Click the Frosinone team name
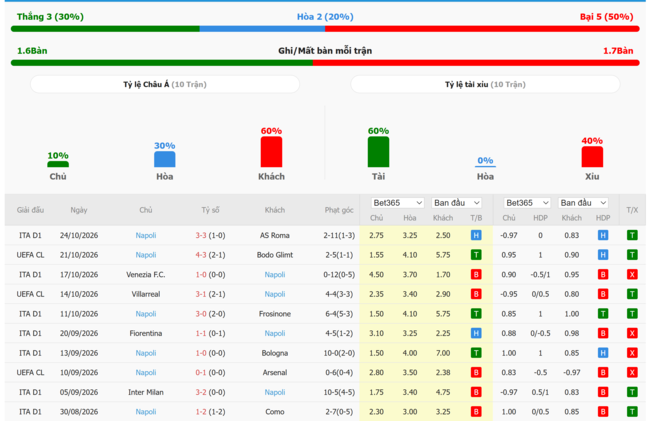The image size is (650, 421). click(x=275, y=314)
